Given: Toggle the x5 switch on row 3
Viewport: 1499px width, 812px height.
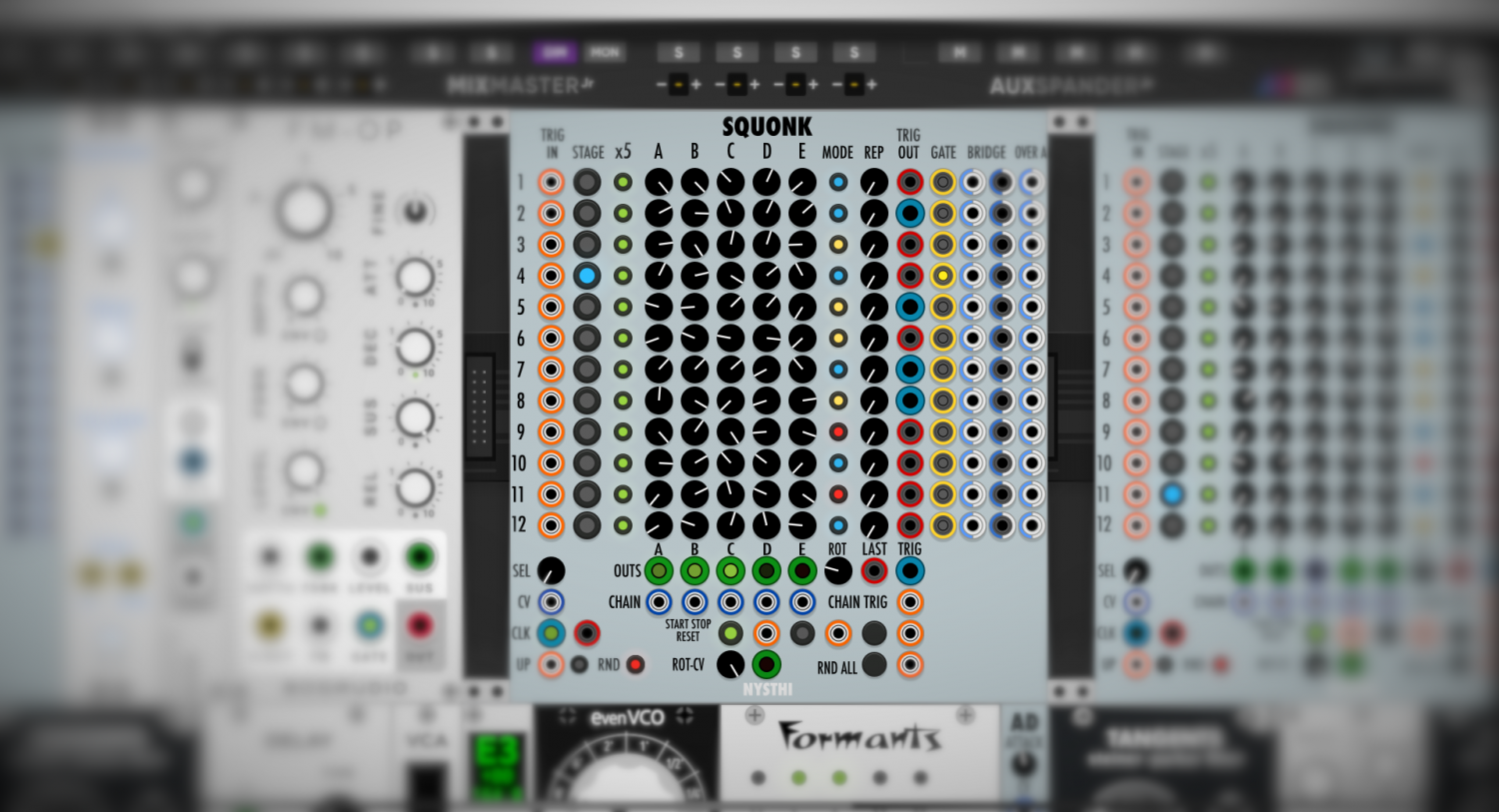Looking at the screenshot, I should pyautogui.click(x=623, y=245).
